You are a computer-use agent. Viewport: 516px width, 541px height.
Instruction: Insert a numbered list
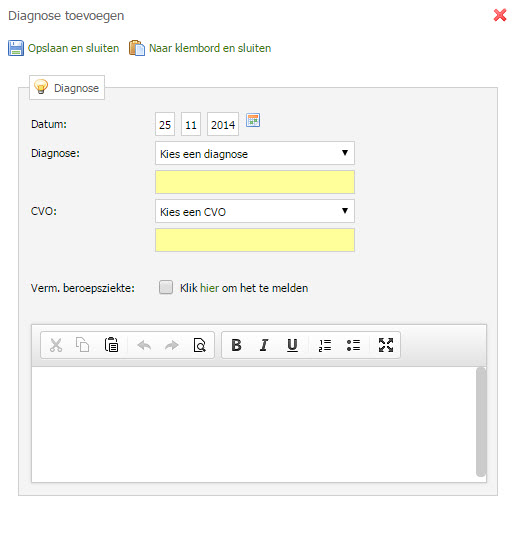pos(325,345)
